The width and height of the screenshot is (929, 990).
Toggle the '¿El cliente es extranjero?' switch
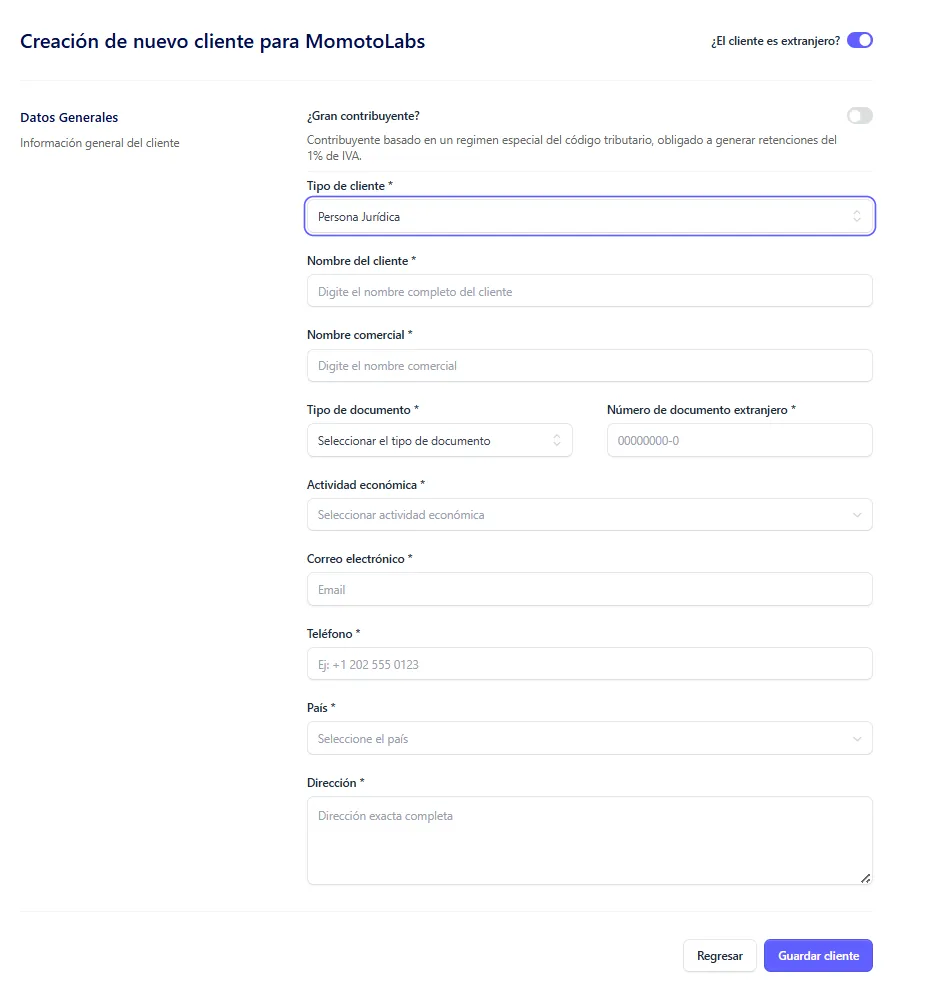[x=859, y=39]
